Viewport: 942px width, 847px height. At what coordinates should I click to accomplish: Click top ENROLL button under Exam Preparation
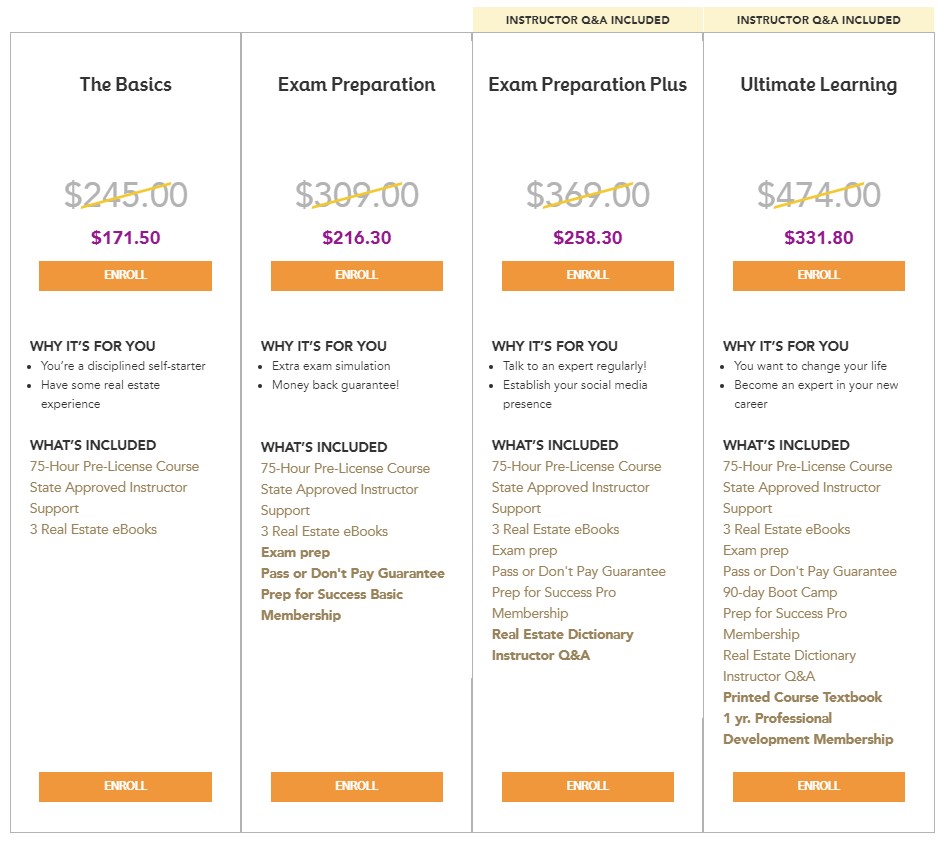pos(356,276)
